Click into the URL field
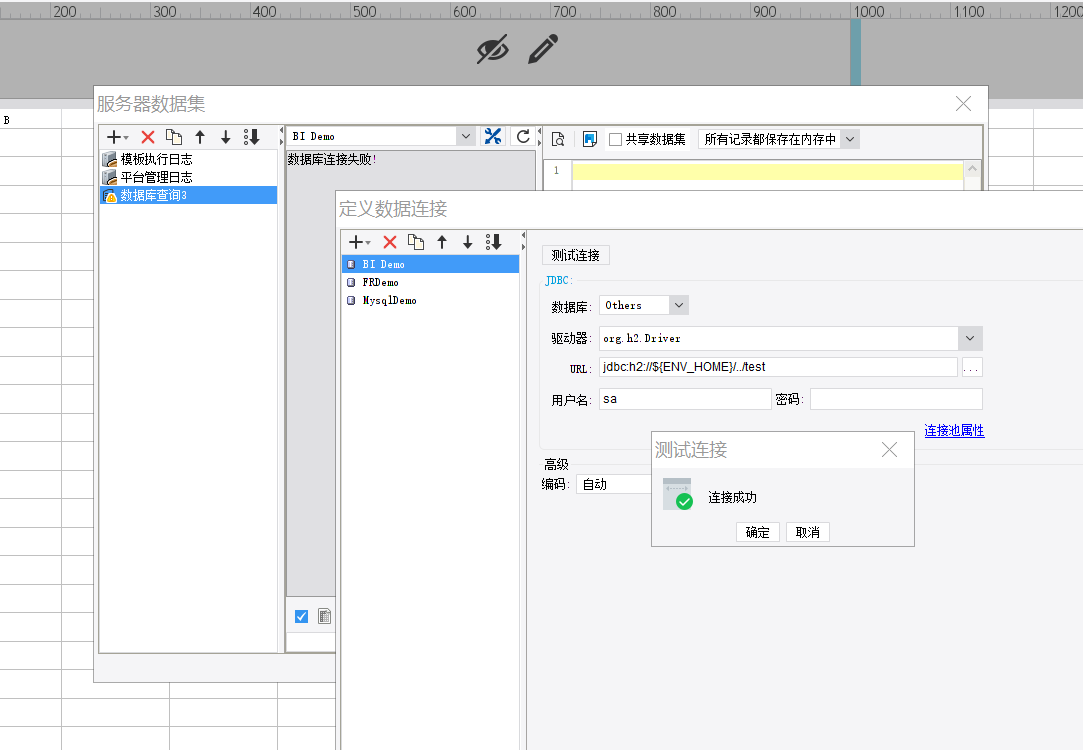Viewport: 1083px width, 750px height. 778,367
